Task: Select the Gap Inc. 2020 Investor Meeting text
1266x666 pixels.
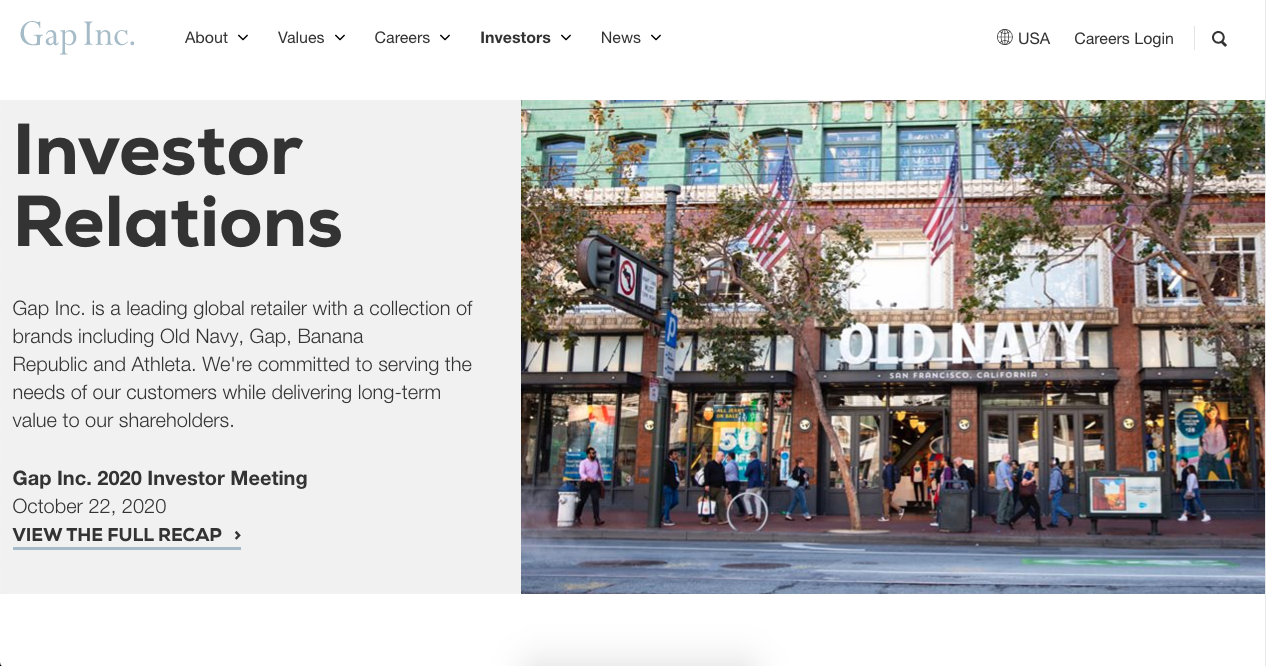Action: [159, 478]
